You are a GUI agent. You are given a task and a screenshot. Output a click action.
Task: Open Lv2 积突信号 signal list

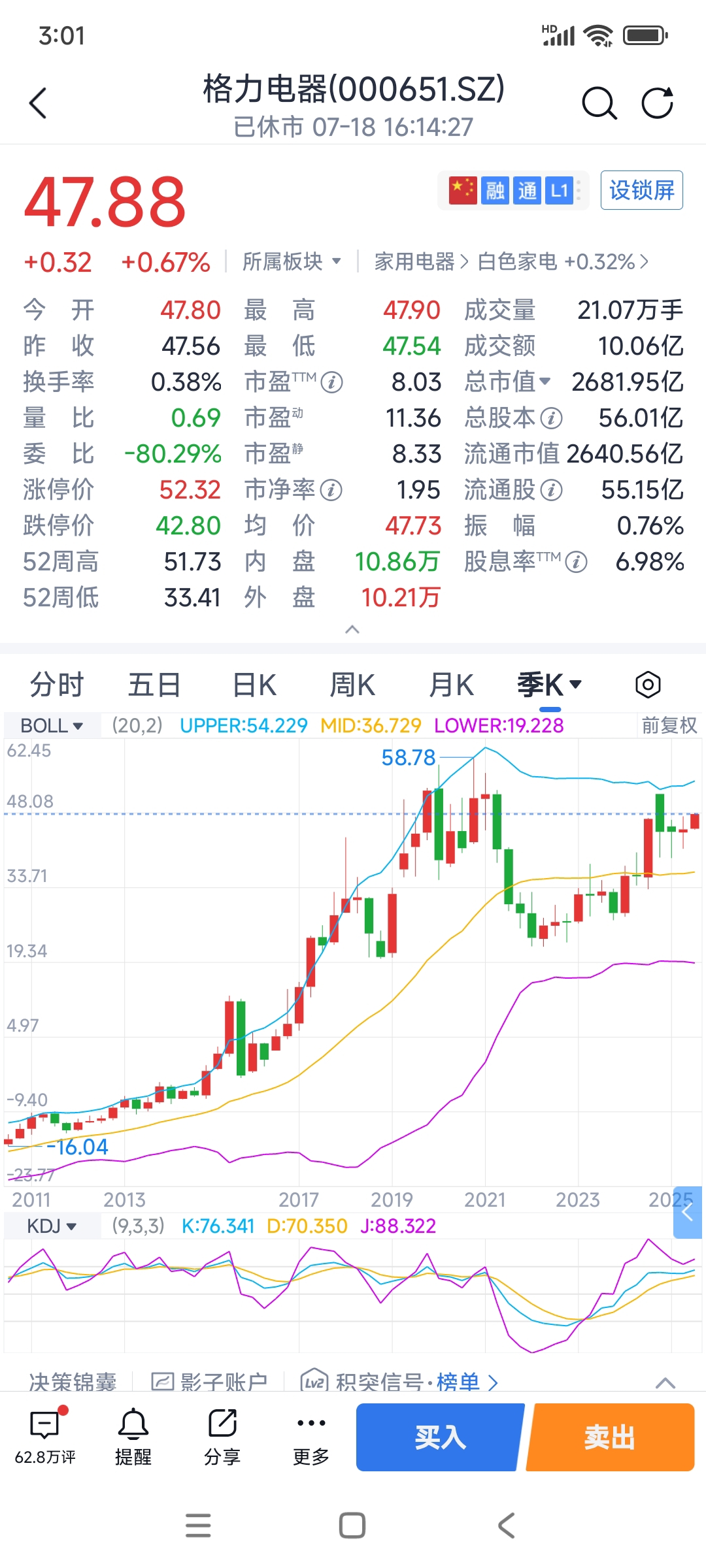pos(399,1381)
